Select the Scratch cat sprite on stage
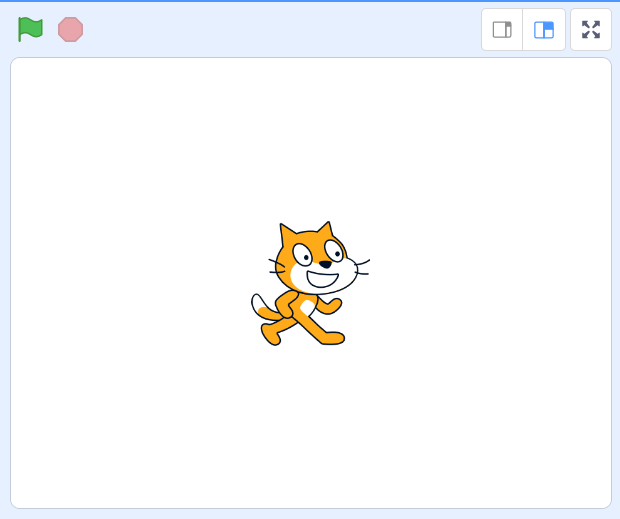 tap(310, 283)
